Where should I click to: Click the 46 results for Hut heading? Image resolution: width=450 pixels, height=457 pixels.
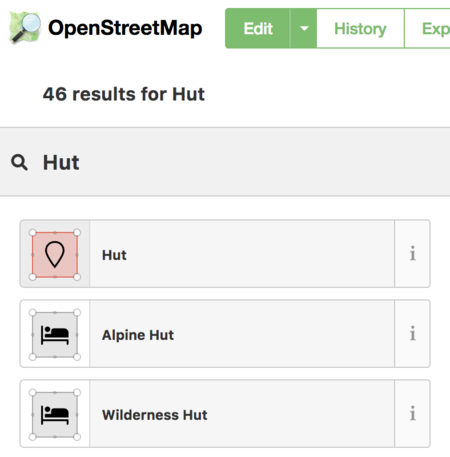tap(124, 94)
